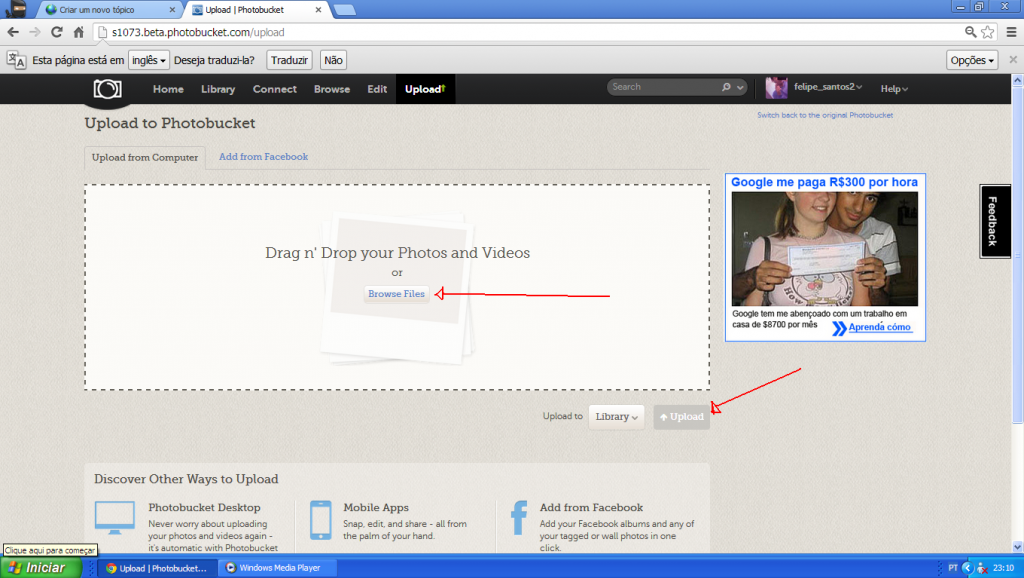Click the Traduzir button
Viewport: 1024px width, 578px height.
point(289,60)
